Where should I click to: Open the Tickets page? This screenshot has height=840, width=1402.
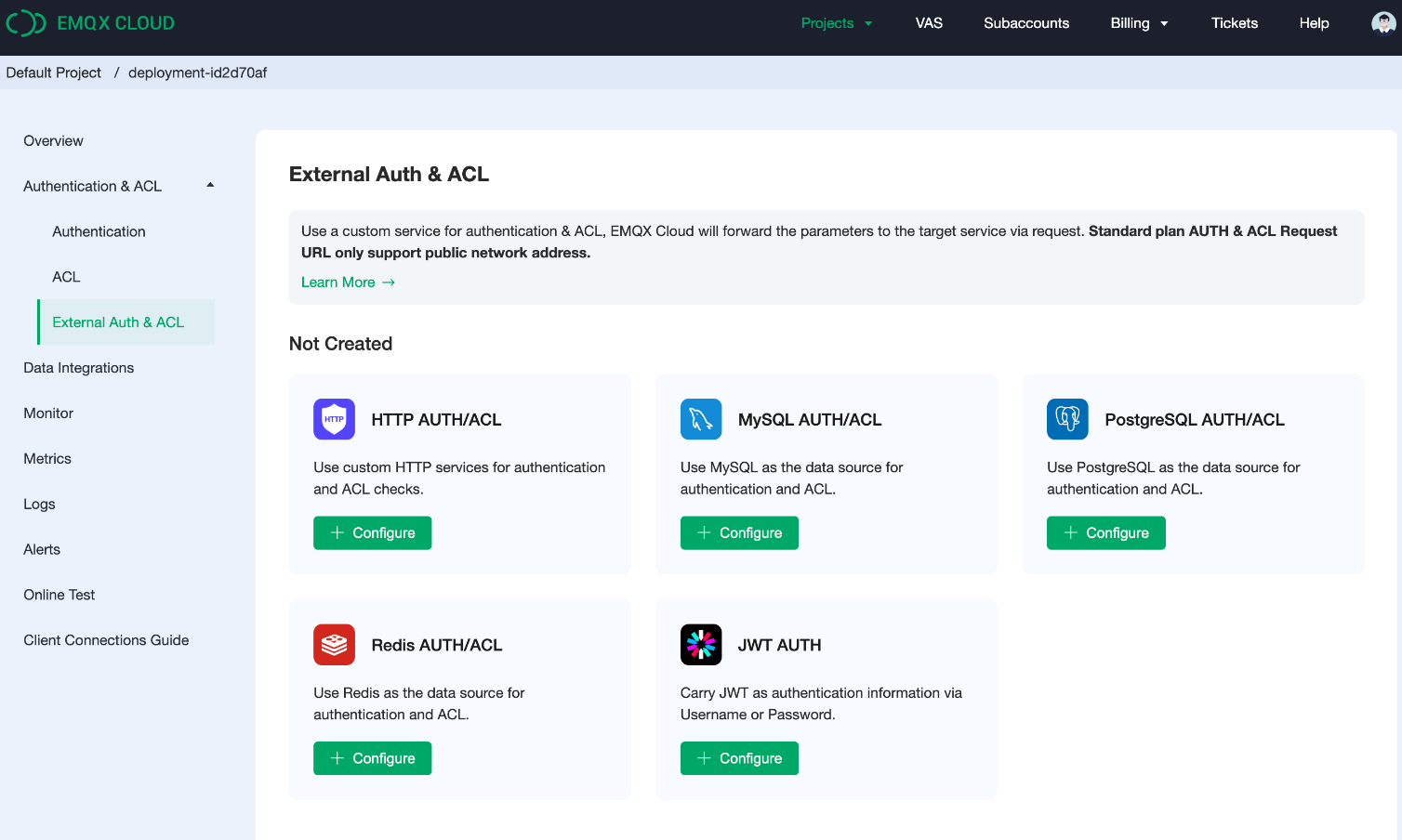[1234, 23]
